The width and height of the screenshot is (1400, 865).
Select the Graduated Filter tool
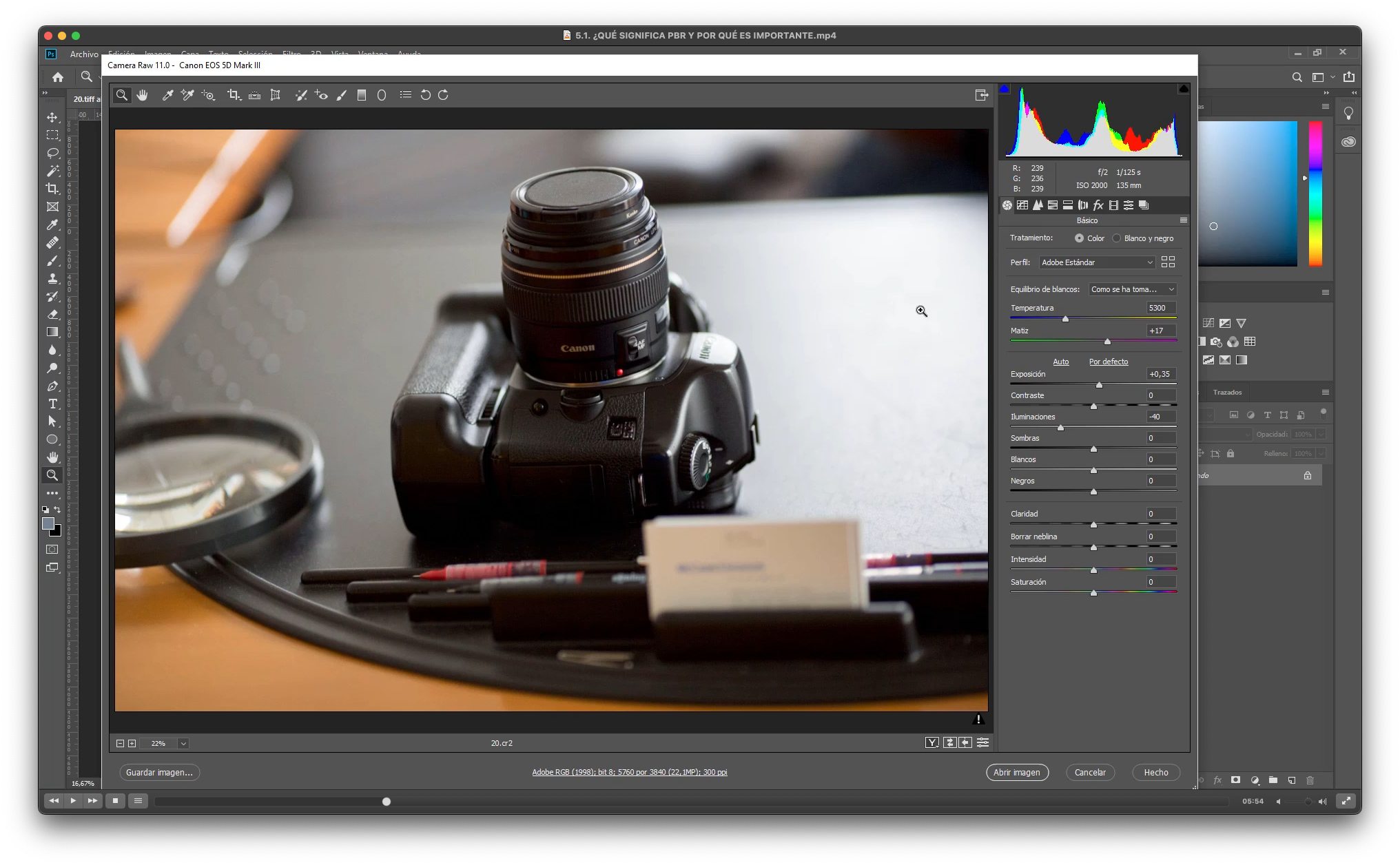pos(362,95)
